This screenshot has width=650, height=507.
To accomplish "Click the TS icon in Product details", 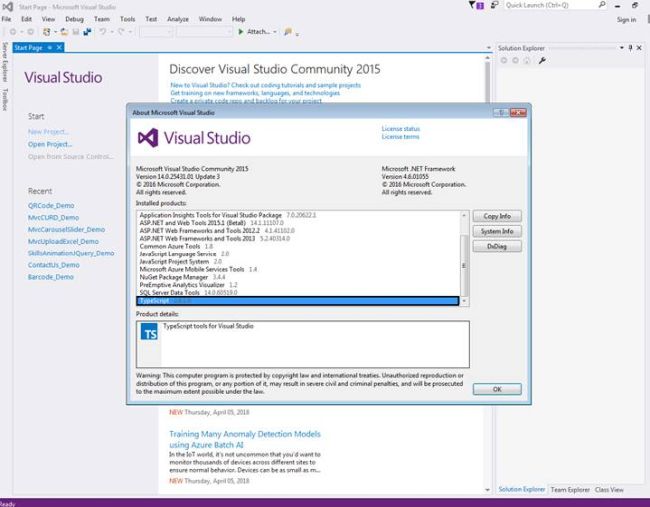I will click(x=149, y=333).
